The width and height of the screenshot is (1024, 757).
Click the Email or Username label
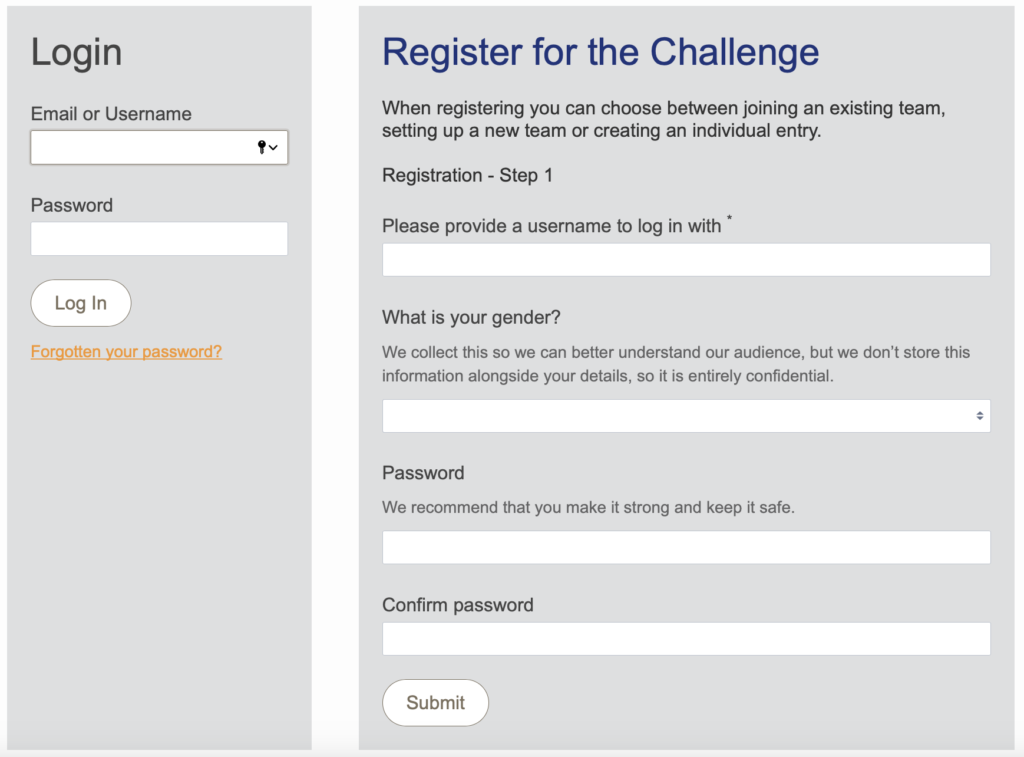point(111,114)
